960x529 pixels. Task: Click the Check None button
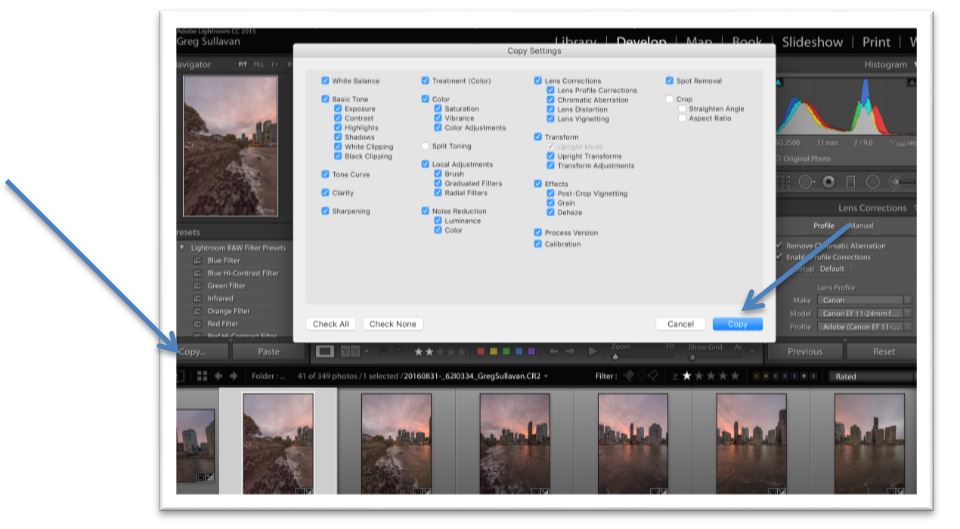(392, 324)
